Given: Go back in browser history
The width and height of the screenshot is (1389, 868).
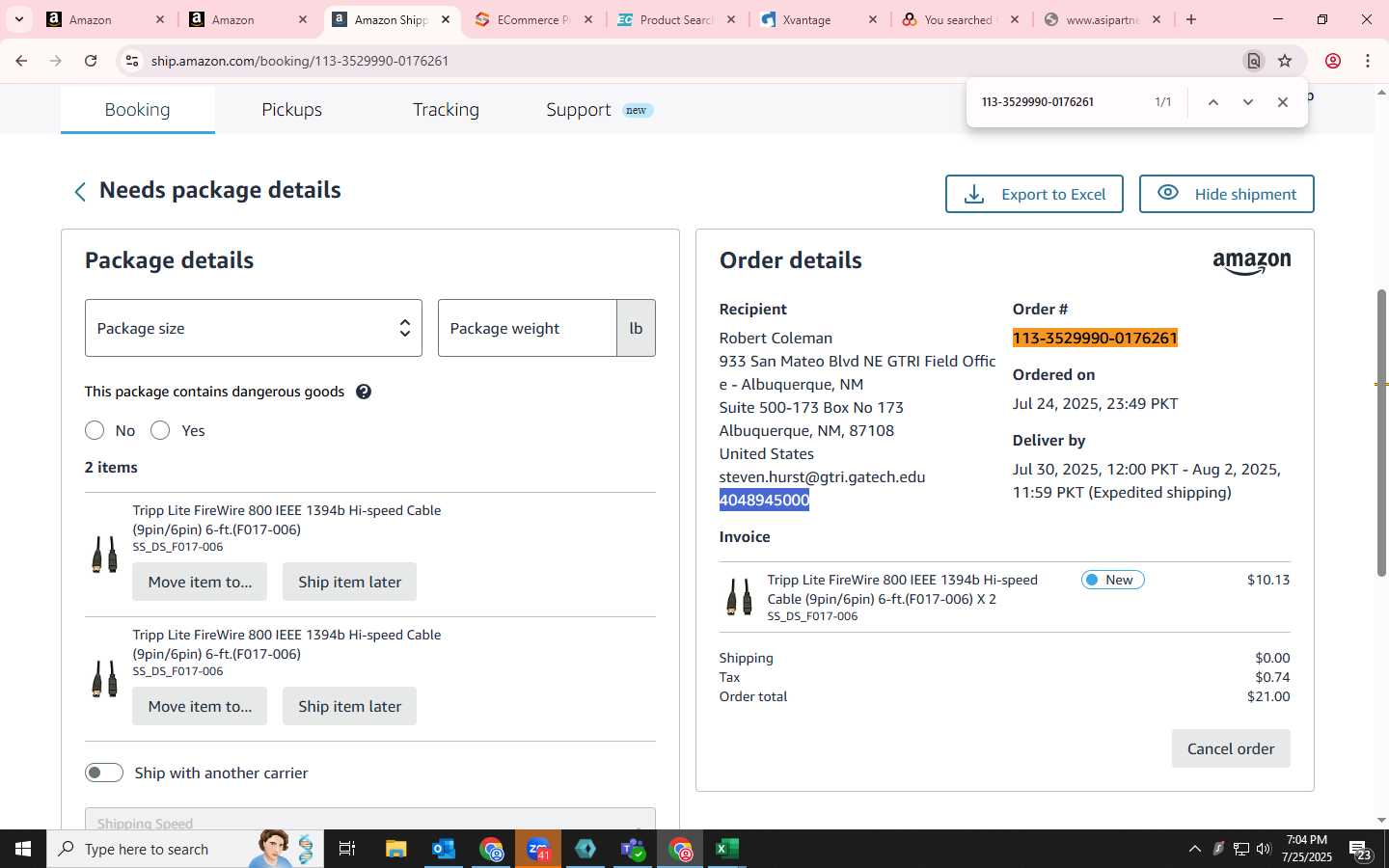Looking at the screenshot, I should click(21, 61).
